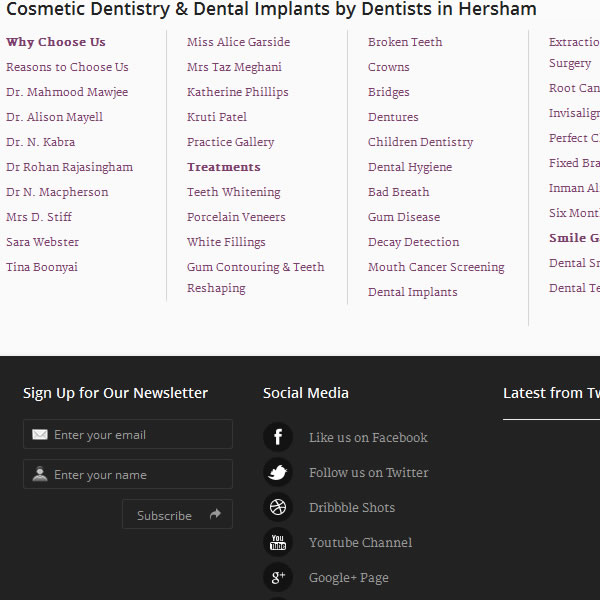The height and width of the screenshot is (600, 600).
Task: Click the person icon in name field
Action: coord(40,475)
